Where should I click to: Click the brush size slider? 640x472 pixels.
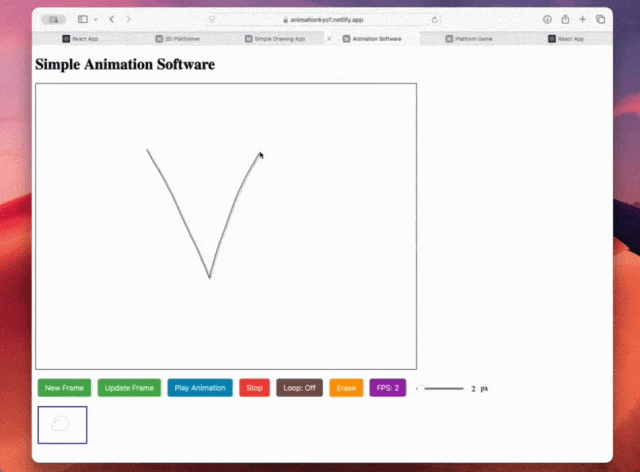440,388
